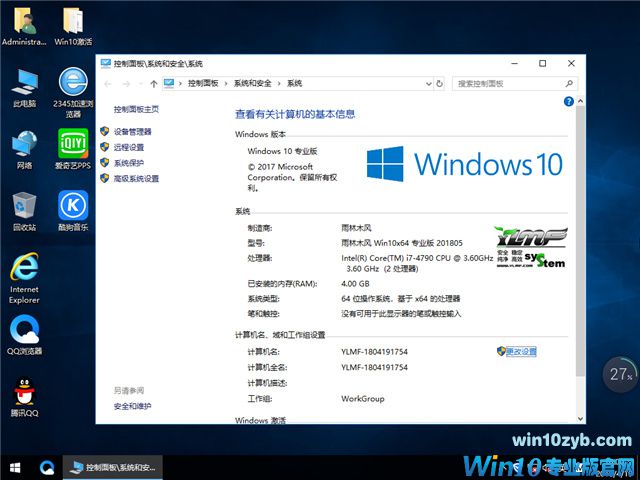Select the control panel taskbar window button

[113, 468]
